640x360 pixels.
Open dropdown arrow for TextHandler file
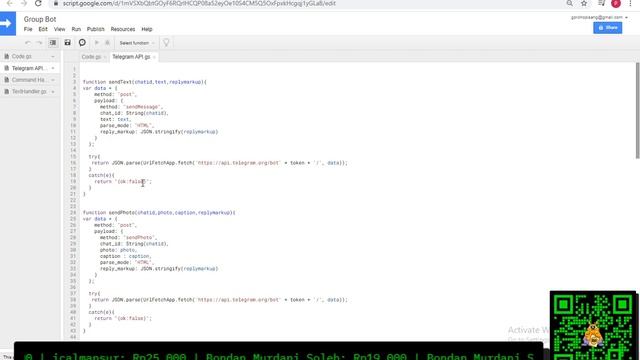pos(53,92)
